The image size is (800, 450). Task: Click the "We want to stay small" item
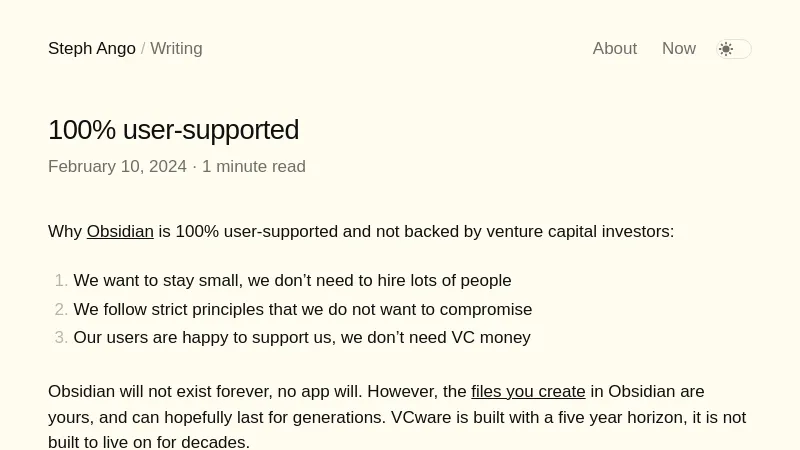(x=292, y=281)
